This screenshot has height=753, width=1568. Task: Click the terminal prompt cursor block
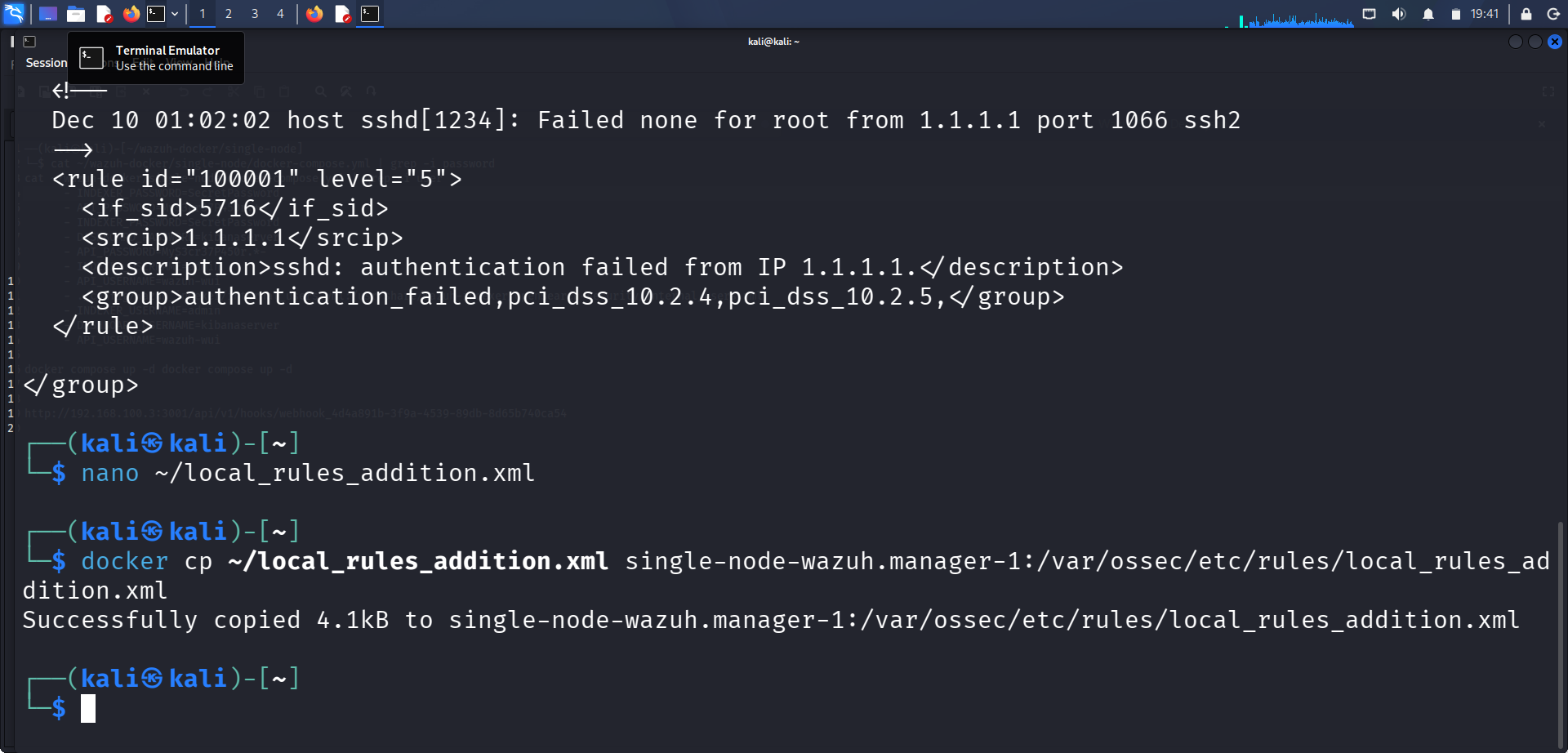[x=88, y=708]
